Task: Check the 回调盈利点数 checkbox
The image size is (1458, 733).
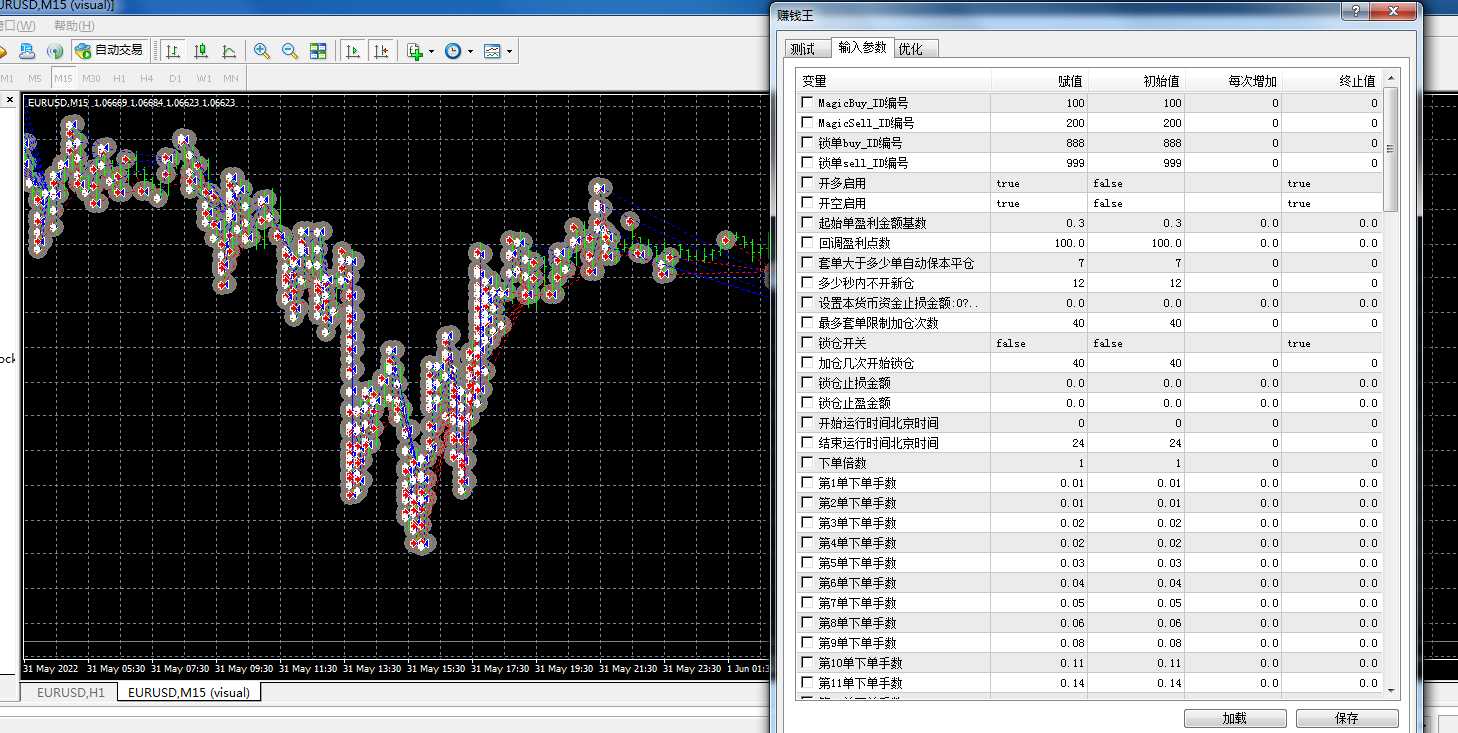Action: [x=807, y=243]
